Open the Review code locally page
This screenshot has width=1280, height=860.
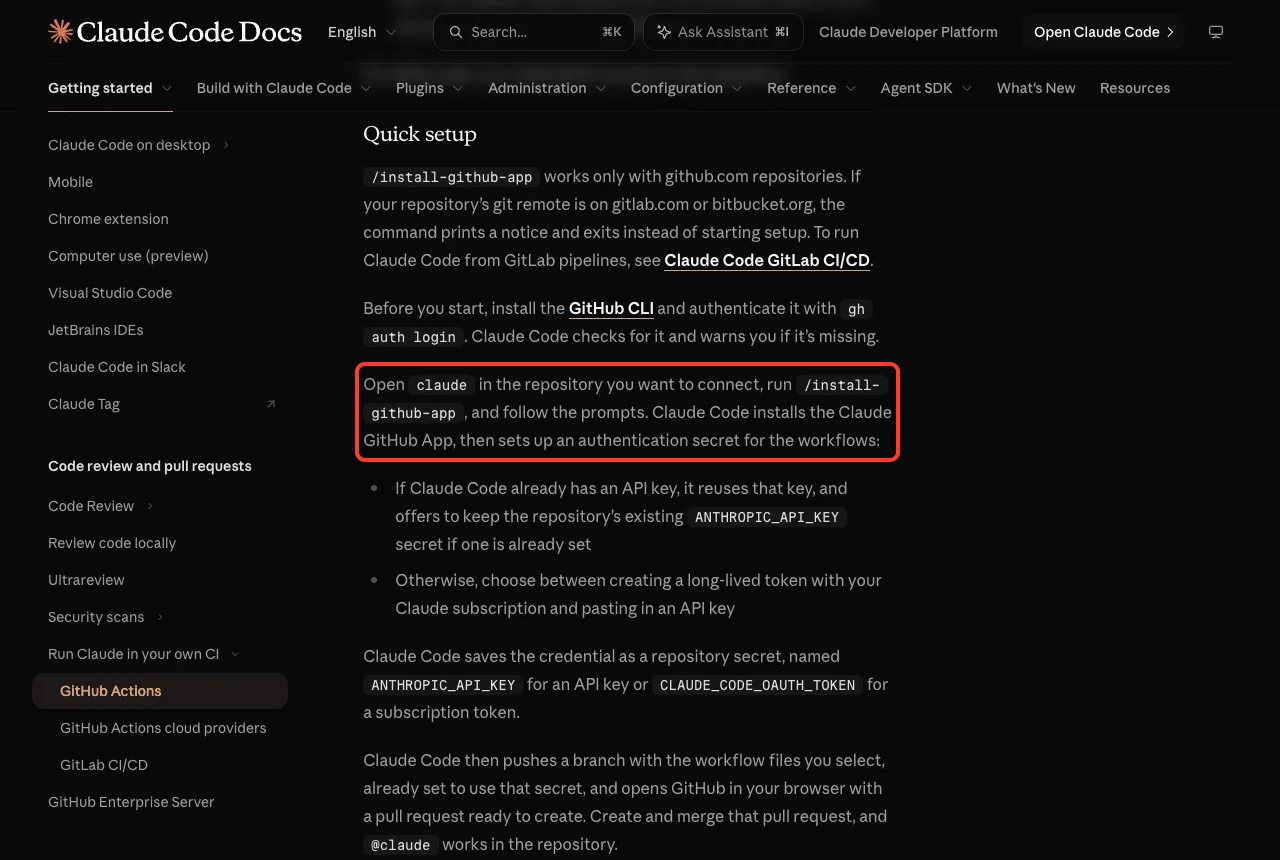[112, 543]
